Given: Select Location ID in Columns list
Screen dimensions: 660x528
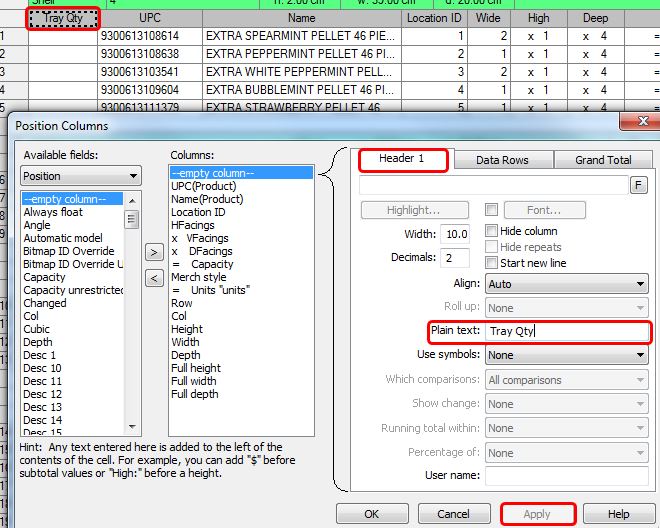Looking at the screenshot, I should pos(198,212).
